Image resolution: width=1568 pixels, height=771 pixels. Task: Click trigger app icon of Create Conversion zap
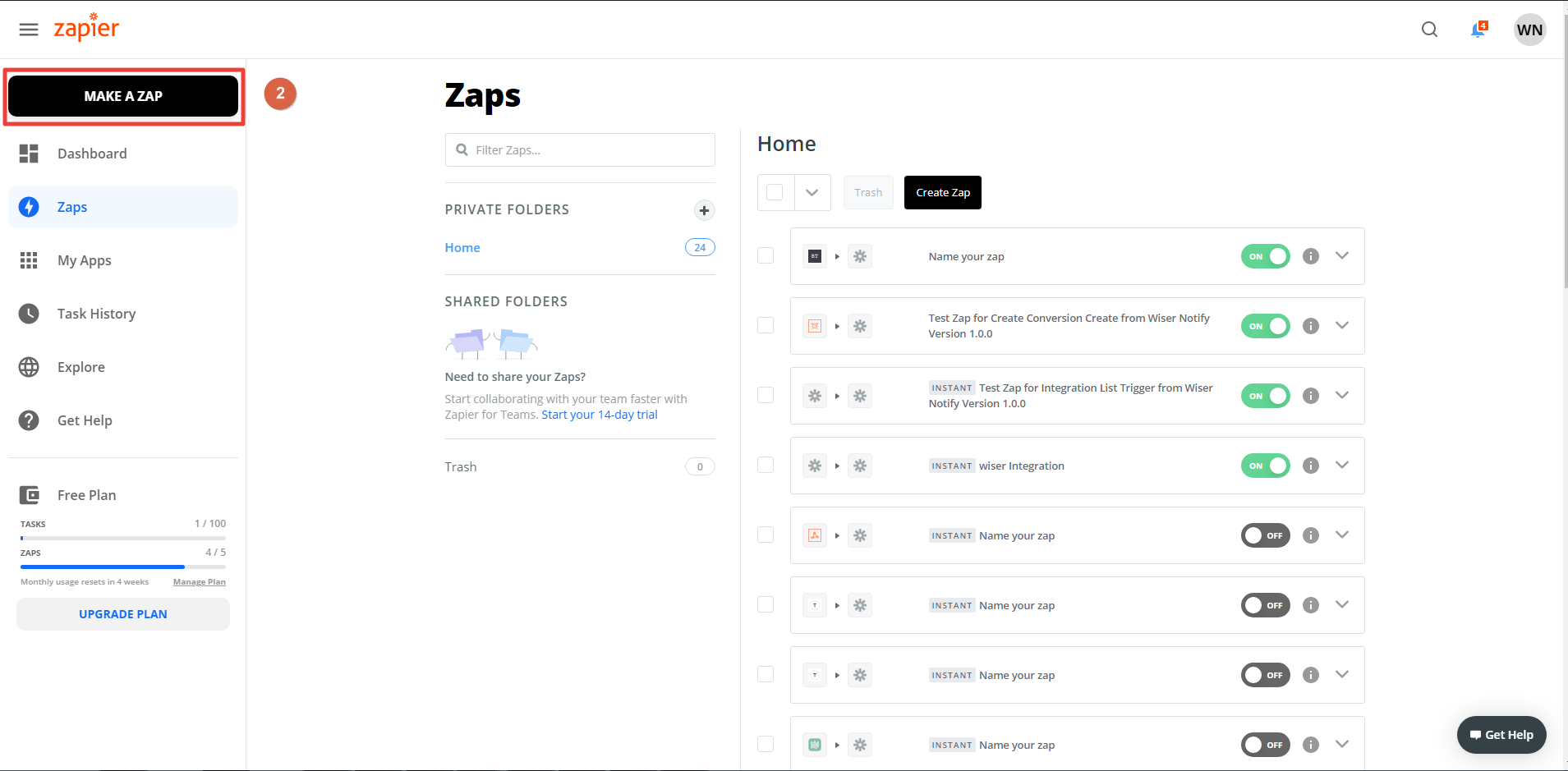coord(815,326)
